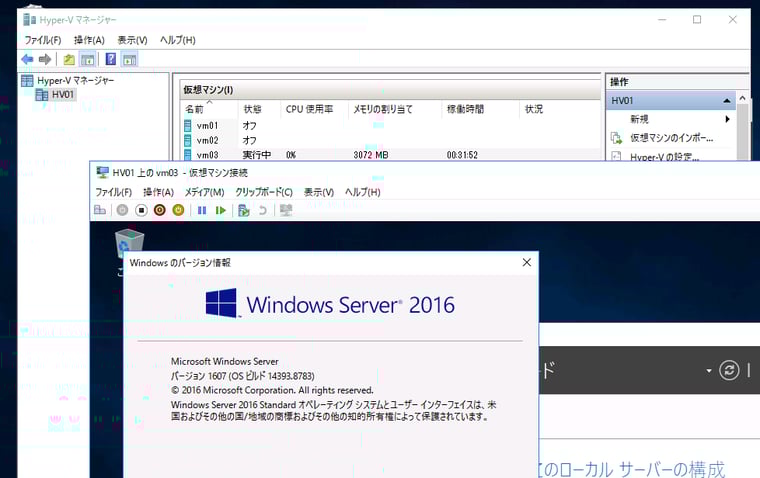Viewport: 760px width, 478px height.
Task: Open メディア(M) menu in vm03 connection window
Action: pyautogui.click(x=205, y=192)
